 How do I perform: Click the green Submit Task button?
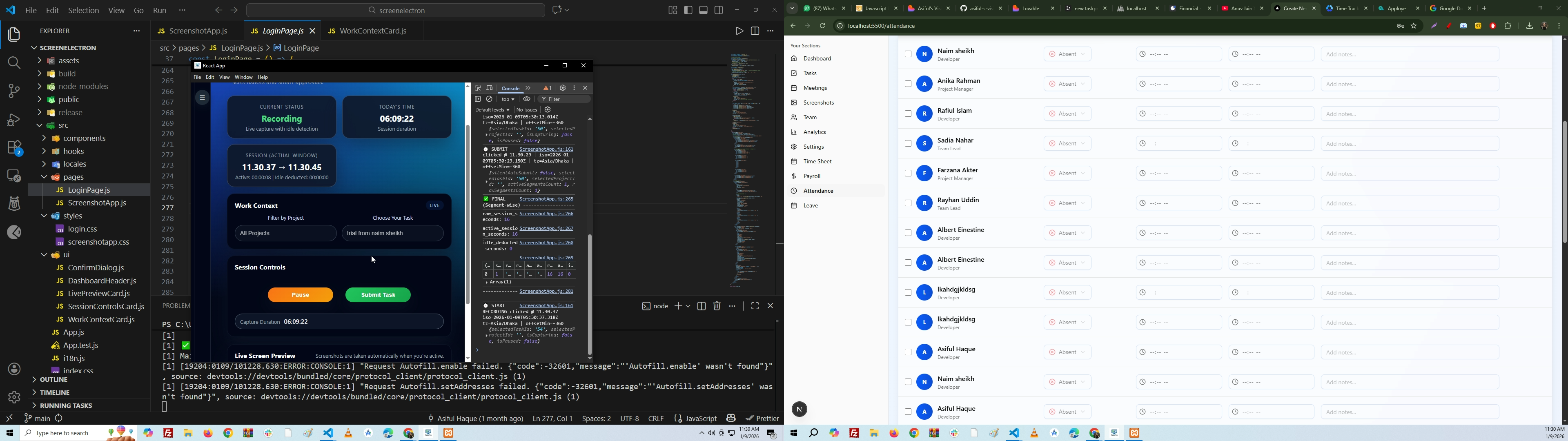[x=378, y=295]
